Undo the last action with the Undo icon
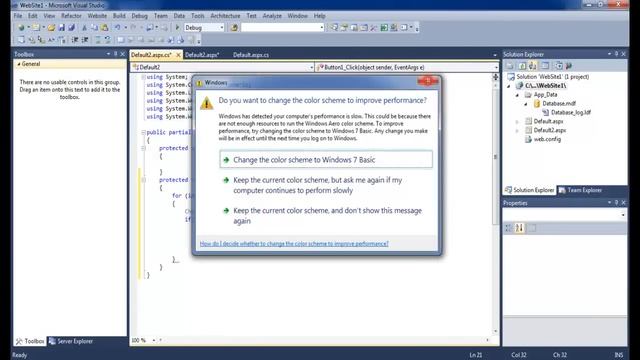Viewport: 640px width, 360px height. (x=118, y=28)
